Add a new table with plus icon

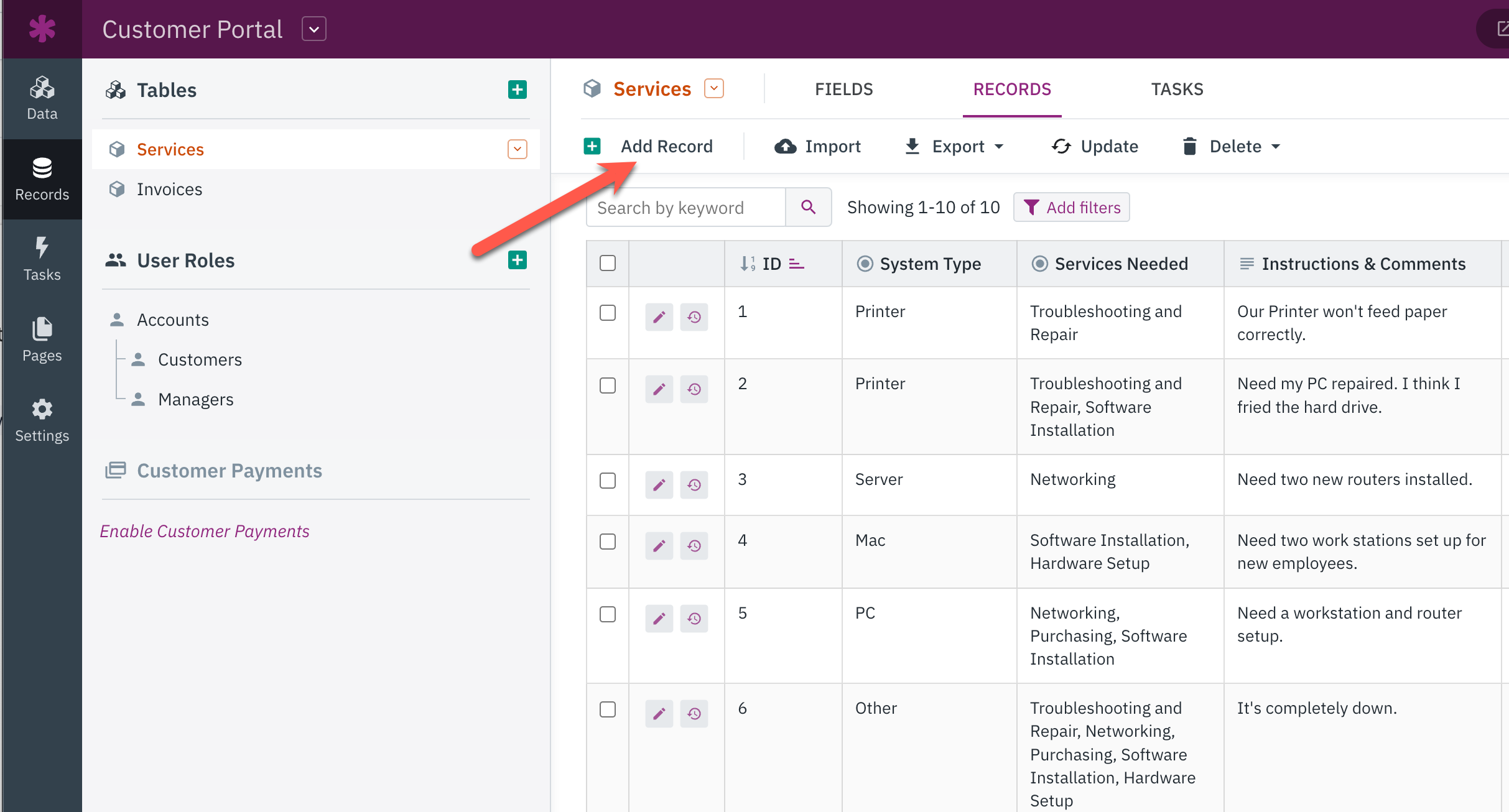(517, 90)
